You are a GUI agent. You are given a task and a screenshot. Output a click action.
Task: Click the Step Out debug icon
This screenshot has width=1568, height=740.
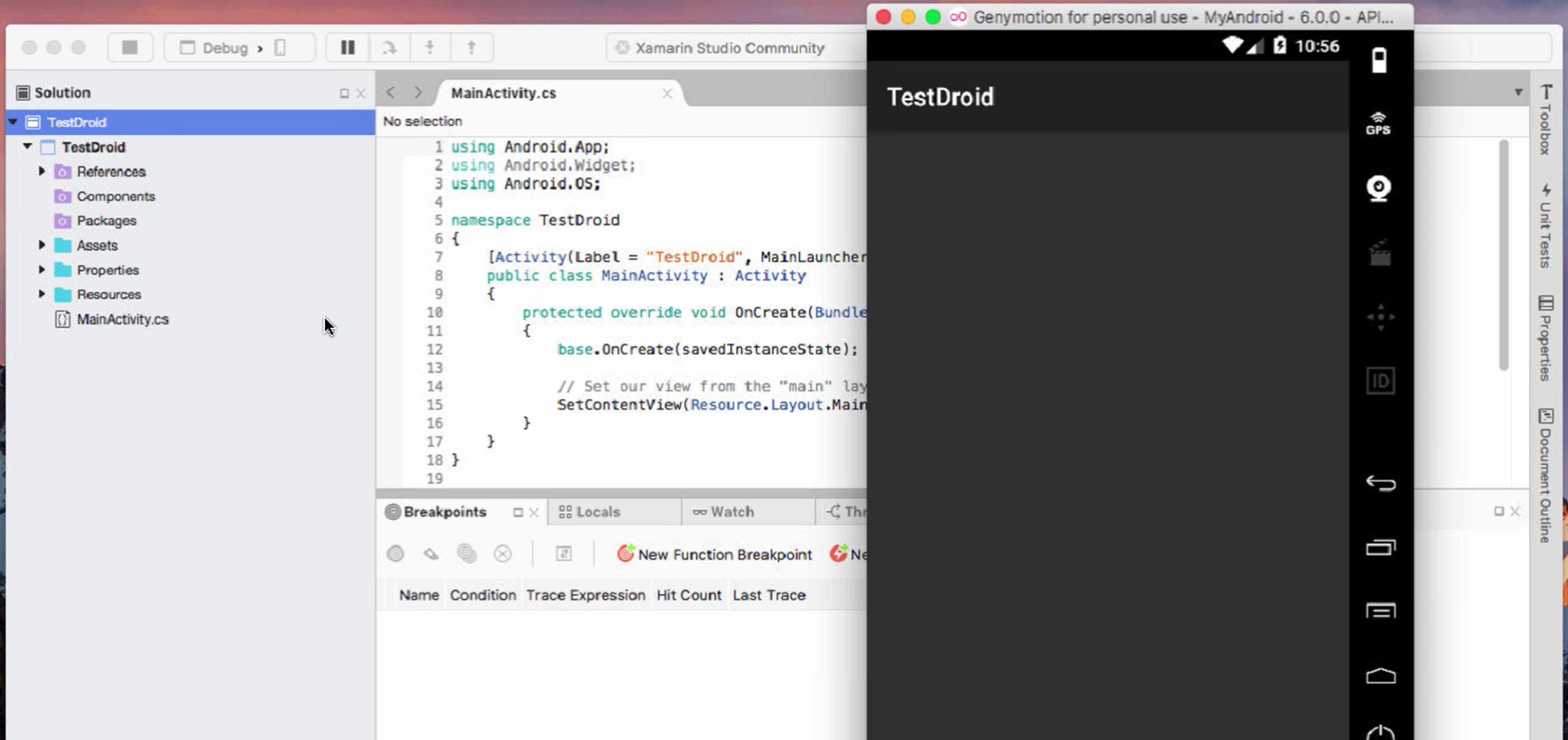pyautogui.click(x=472, y=47)
